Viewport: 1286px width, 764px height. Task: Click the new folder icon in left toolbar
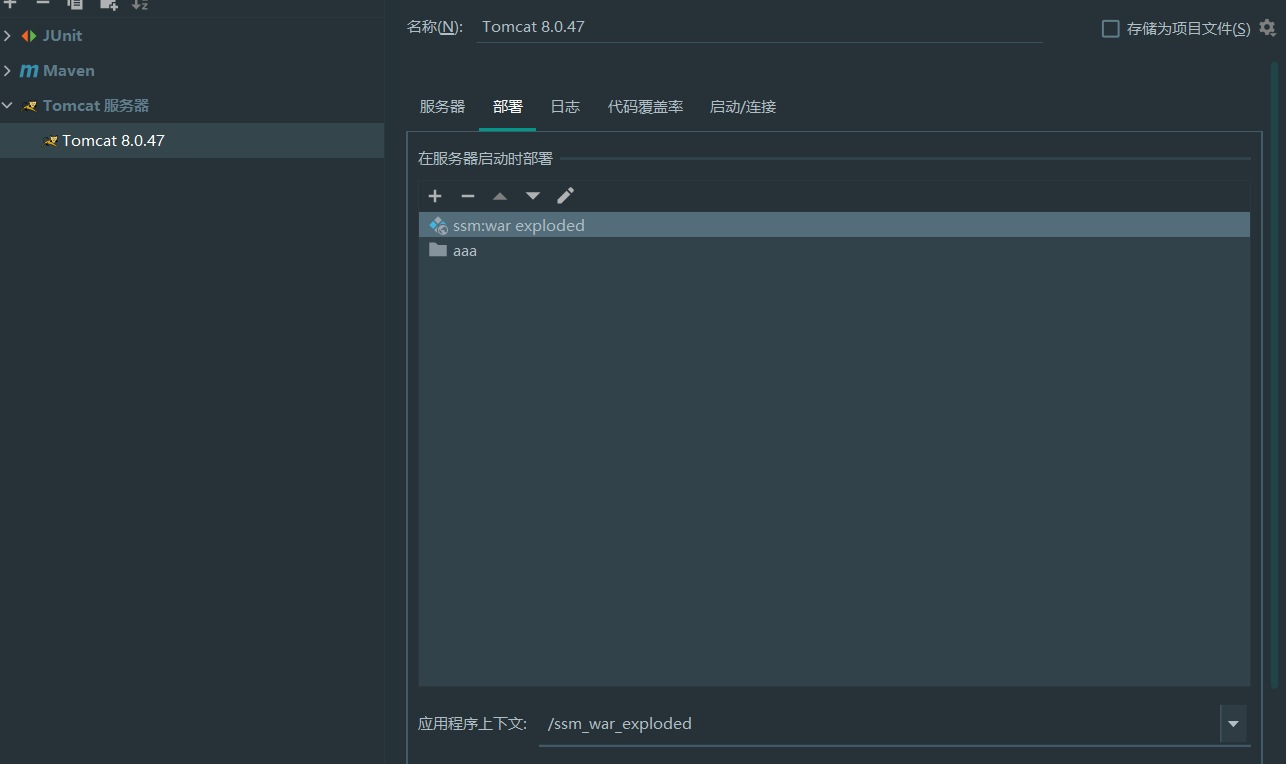pos(108,4)
